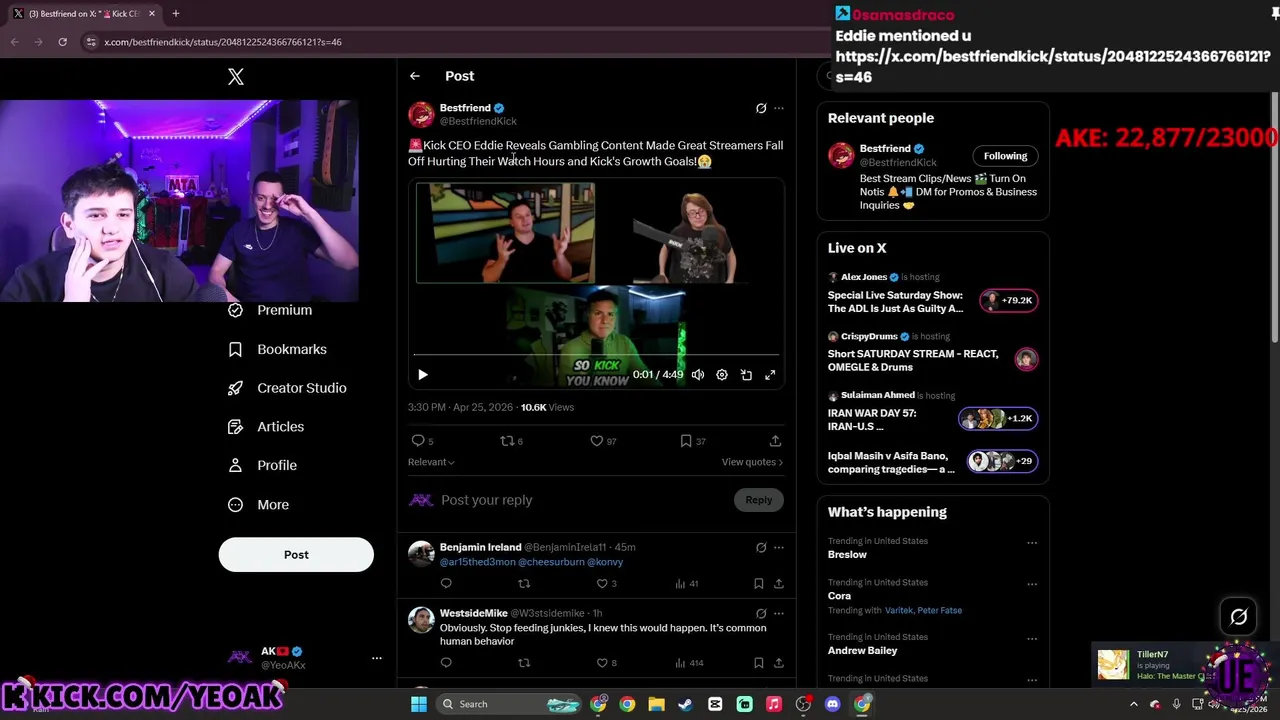Image resolution: width=1280 pixels, height=720 pixels.
Task: Share the main post via share icon
Action: pyautogui.click(x=775, y=441)
